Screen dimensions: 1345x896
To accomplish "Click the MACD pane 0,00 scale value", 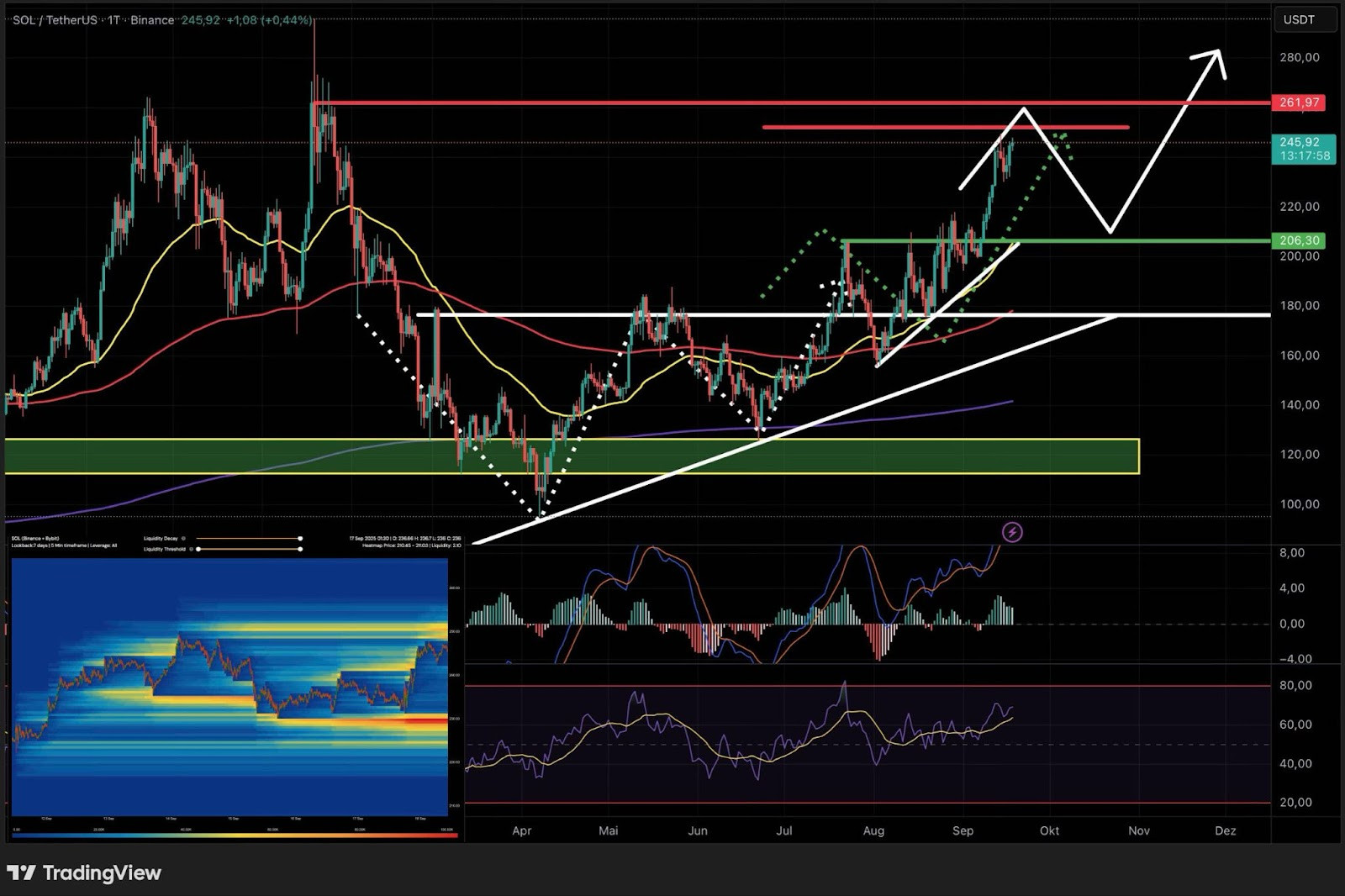I will tap(1291, 624).
